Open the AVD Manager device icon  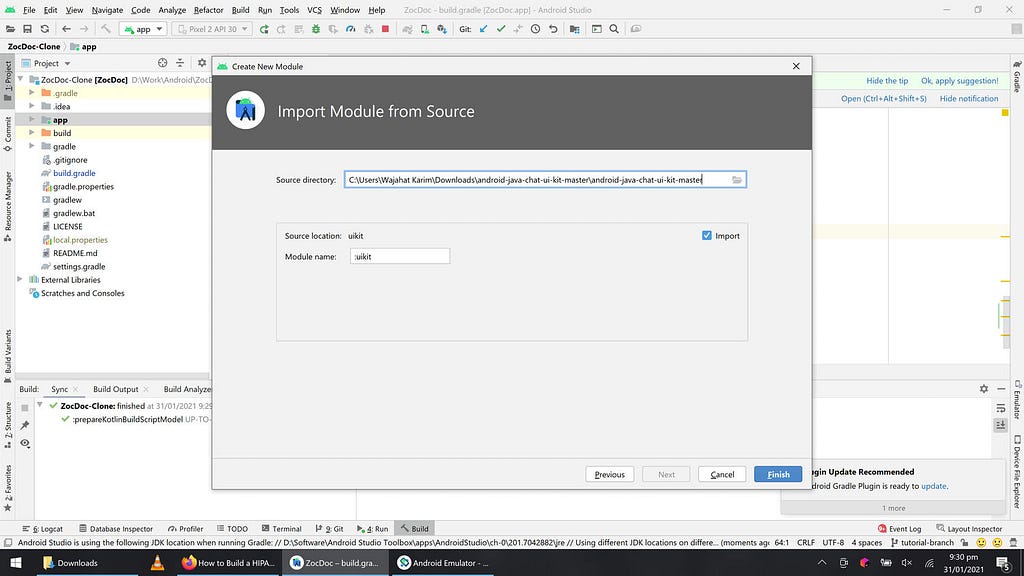click(425, 29)
